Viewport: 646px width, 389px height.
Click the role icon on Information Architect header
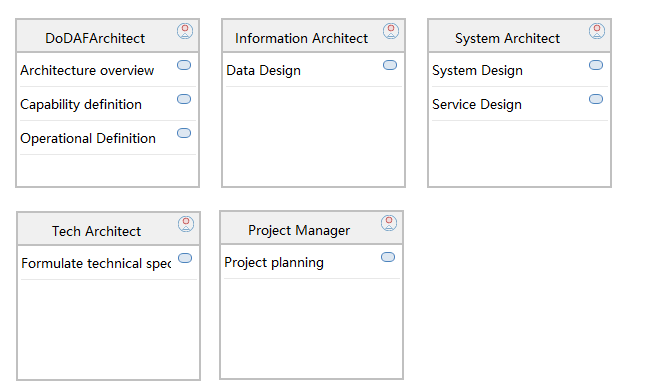coord(391,31)
